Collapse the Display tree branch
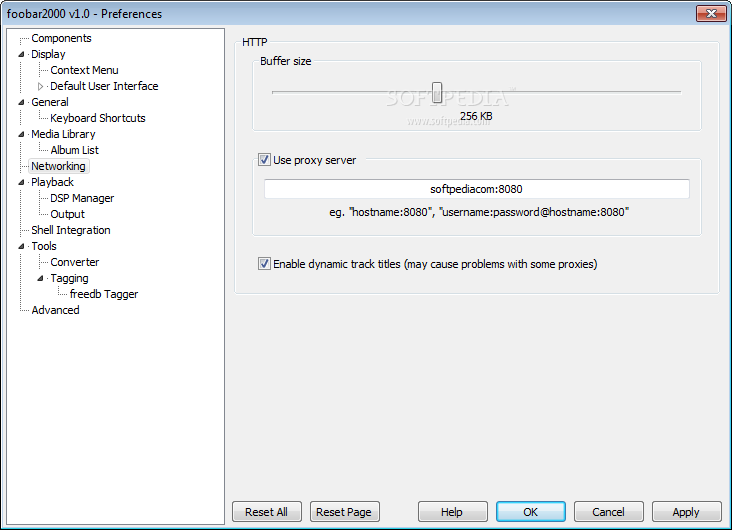 pos(21,54)
